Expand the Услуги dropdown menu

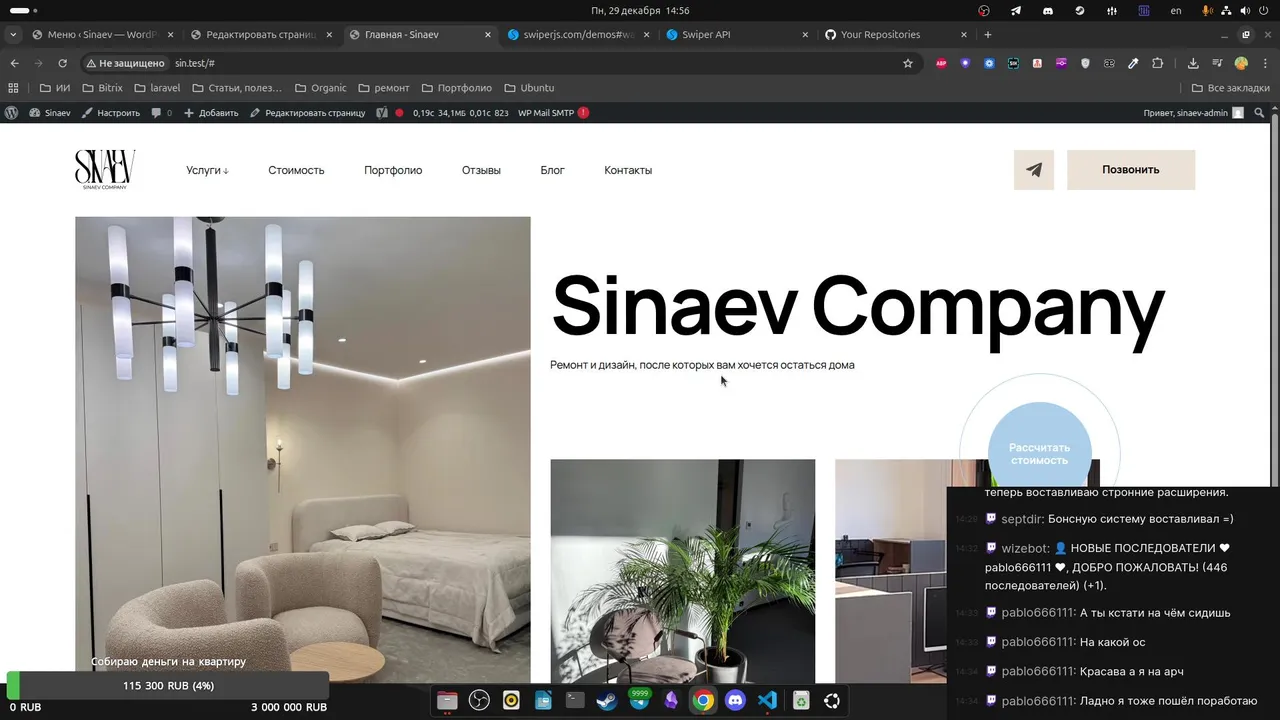(207, 170)
